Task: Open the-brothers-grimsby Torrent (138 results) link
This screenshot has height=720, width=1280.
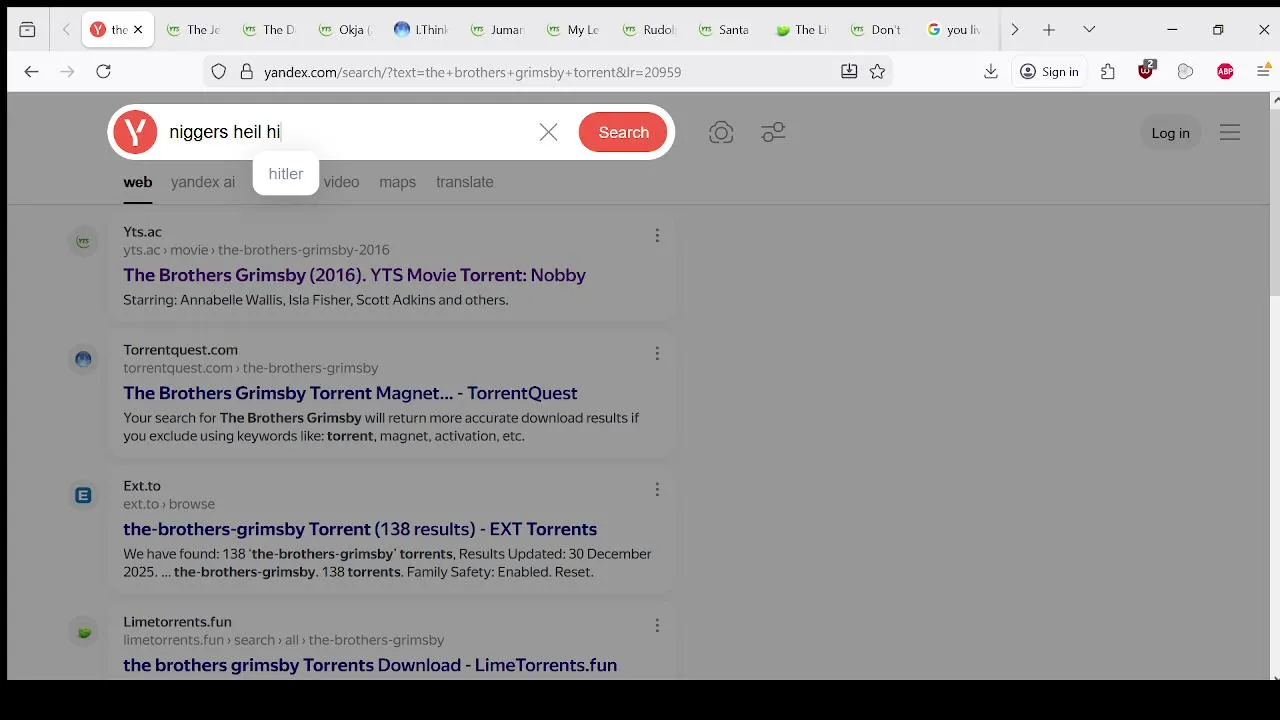Action: click(x=360, y=529)
